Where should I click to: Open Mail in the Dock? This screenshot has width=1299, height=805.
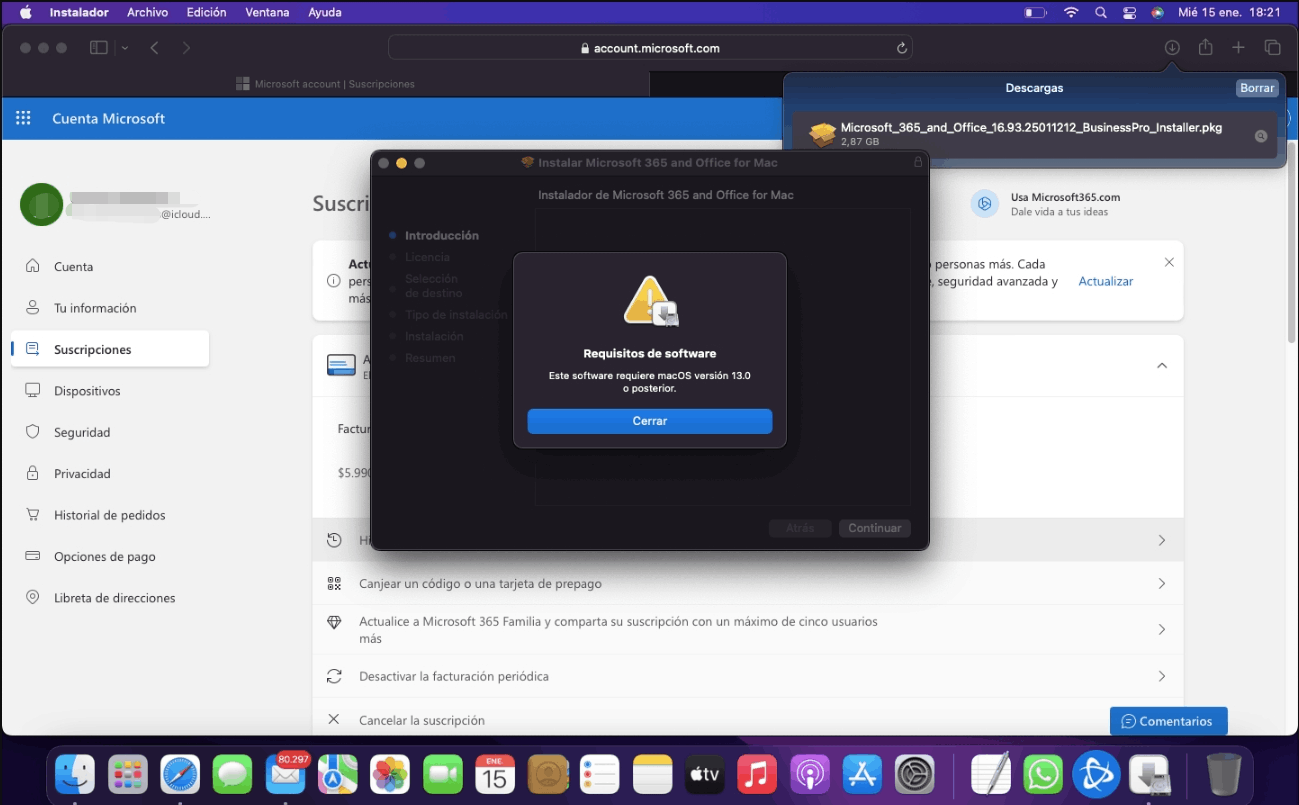(285, 774)
